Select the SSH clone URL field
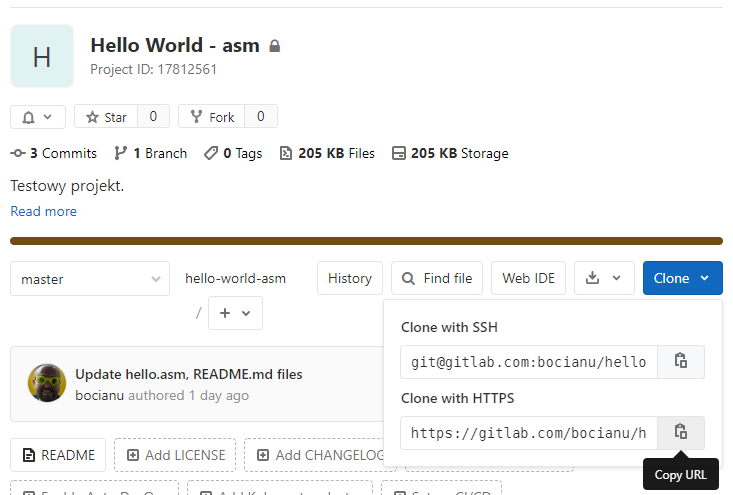Viewport: 733px width, 495px height. click(529, 362)
